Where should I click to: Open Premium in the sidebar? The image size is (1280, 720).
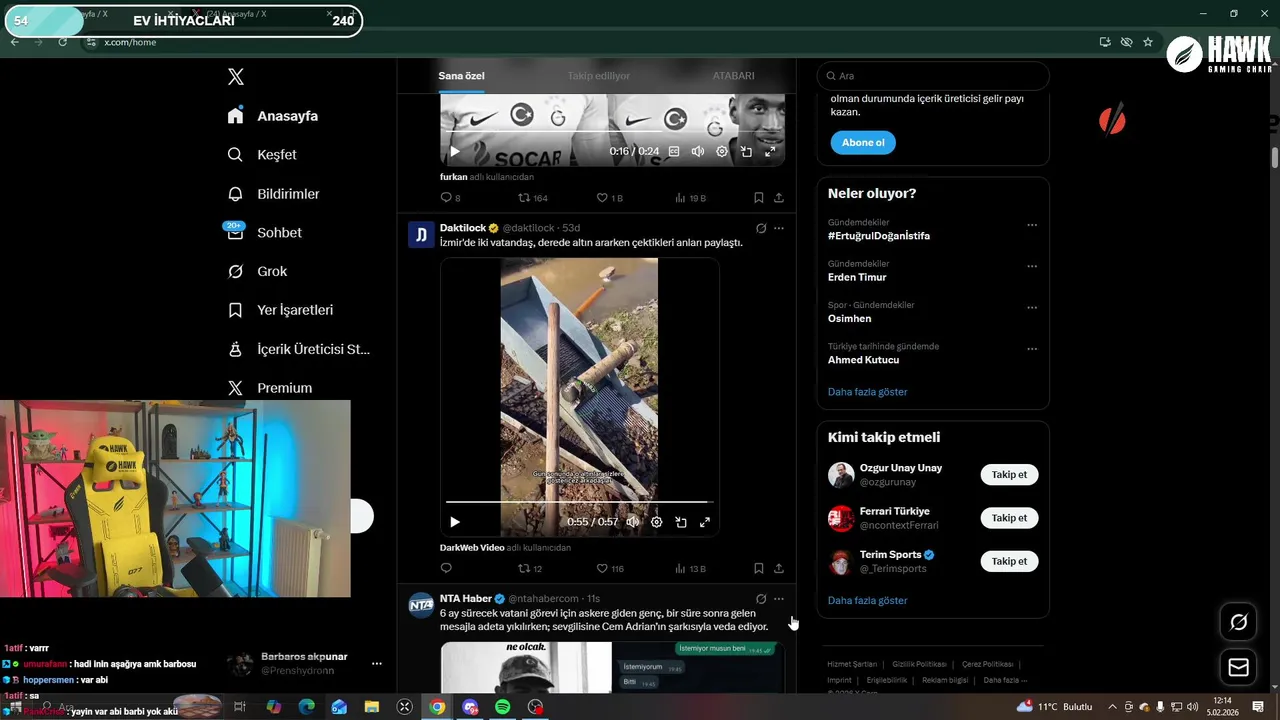click(270, 388)
